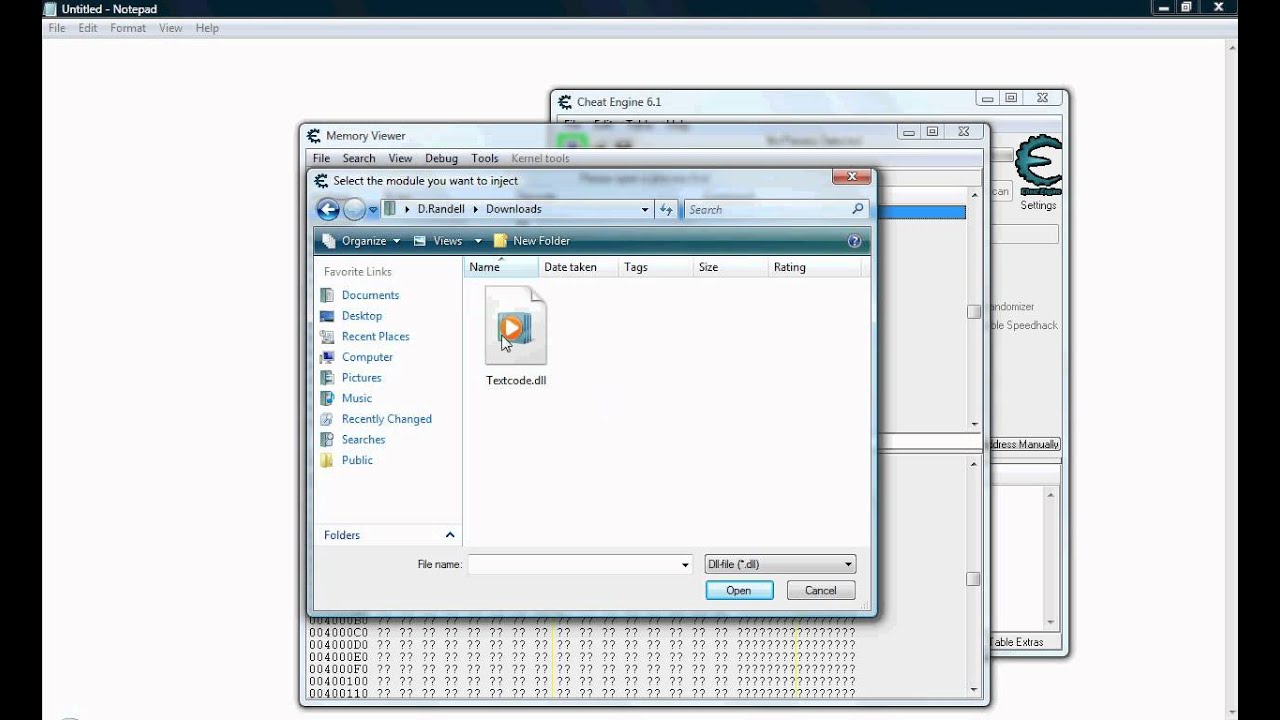Expand the address bar history dropdown
Viewport: 1280px width, 720px height.
pos(645,209)
